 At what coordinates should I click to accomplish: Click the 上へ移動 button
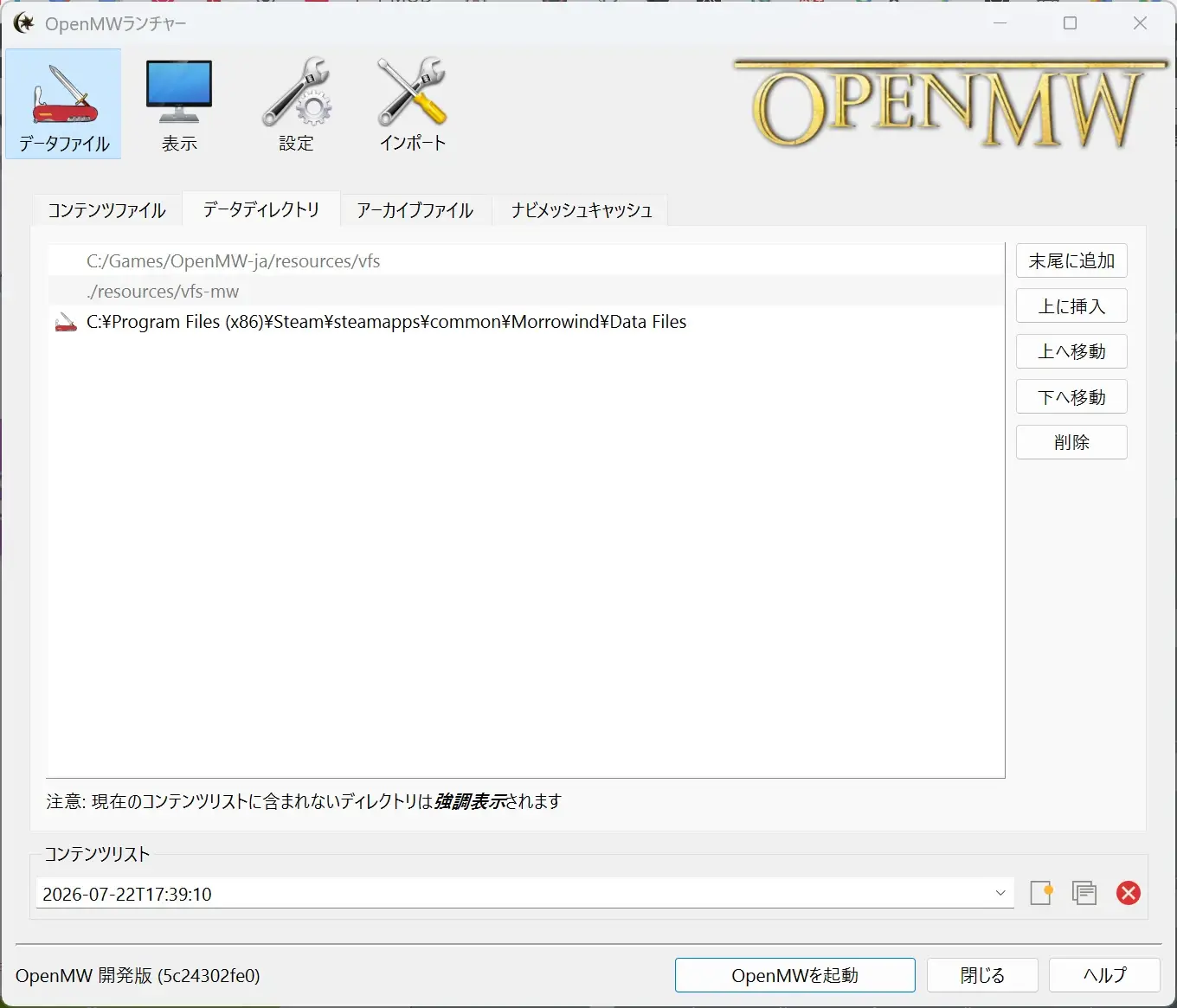click(1071, 351)
